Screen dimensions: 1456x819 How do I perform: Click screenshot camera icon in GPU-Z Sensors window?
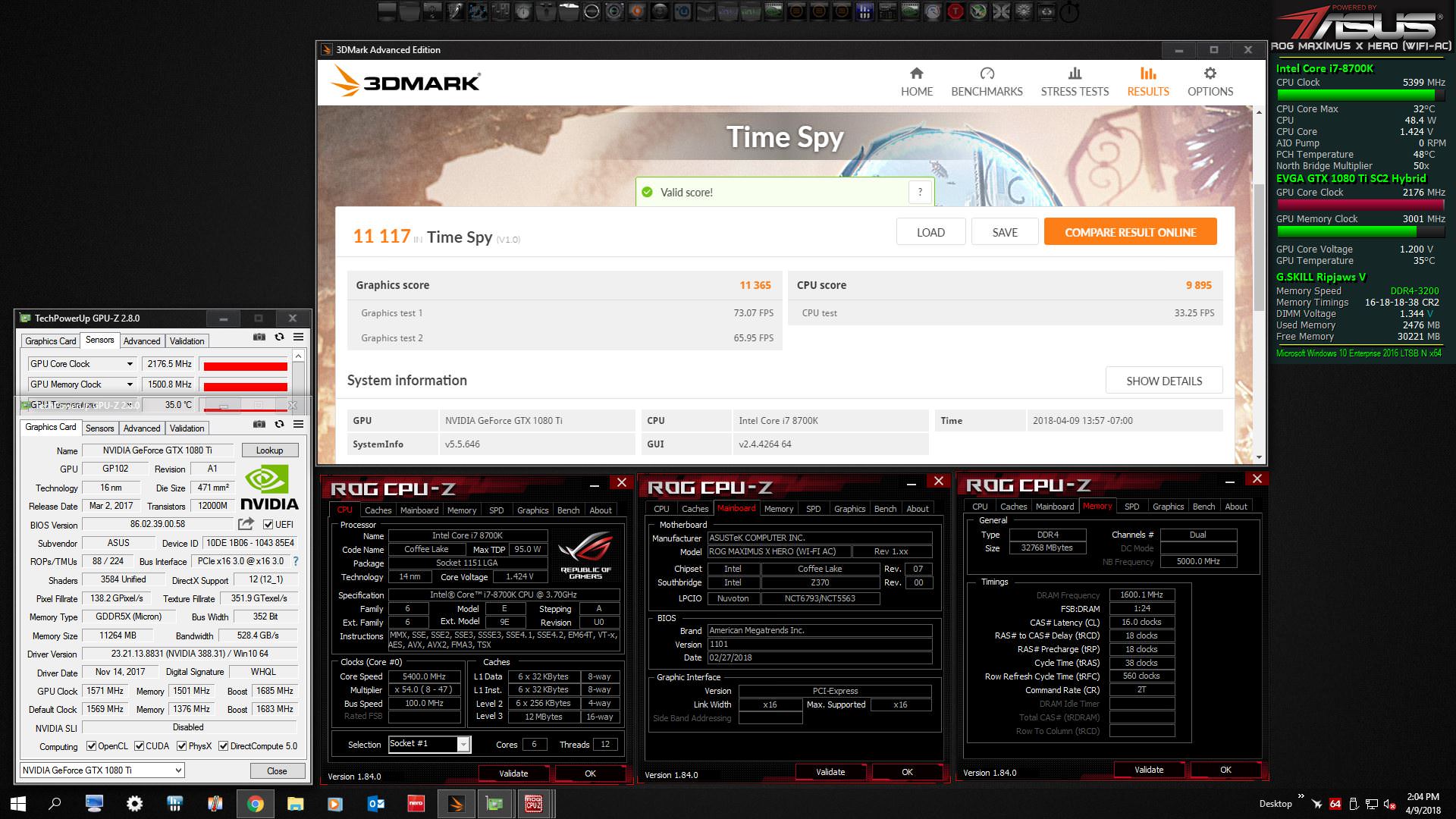pos(259,337)
